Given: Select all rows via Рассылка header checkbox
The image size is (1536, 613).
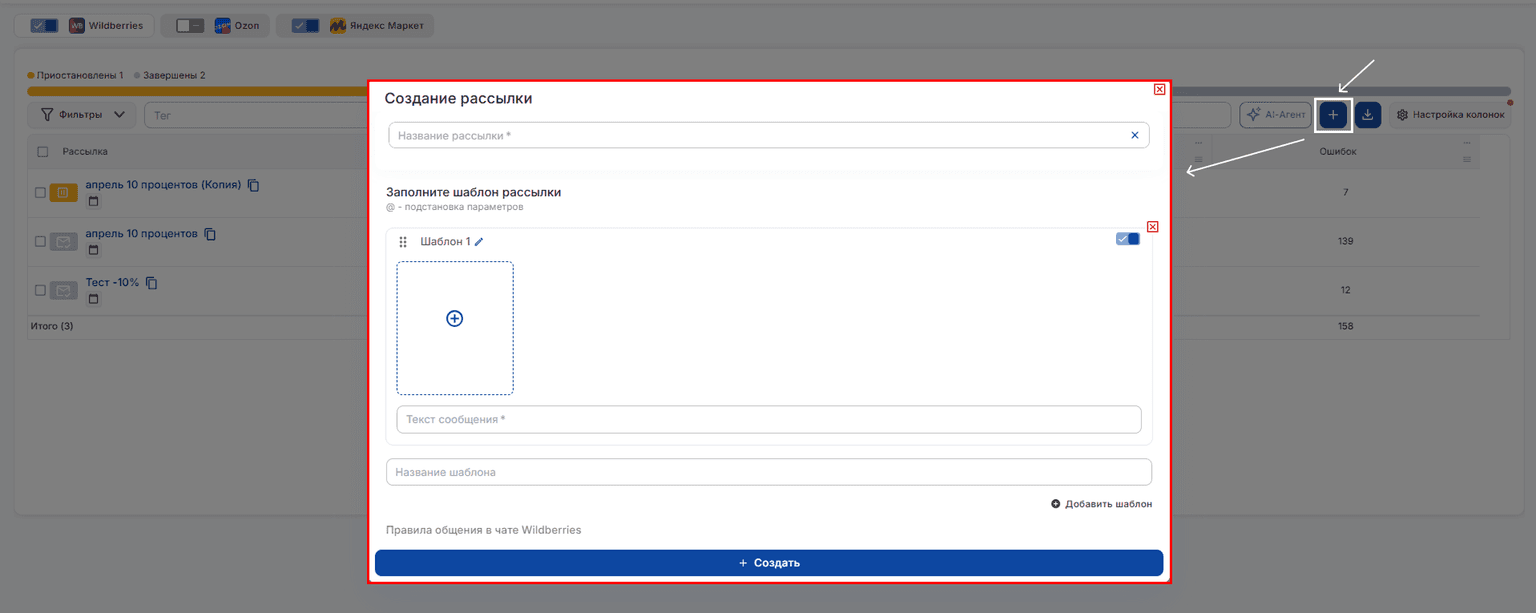Looking at the screenshot, I should point(42,152).
